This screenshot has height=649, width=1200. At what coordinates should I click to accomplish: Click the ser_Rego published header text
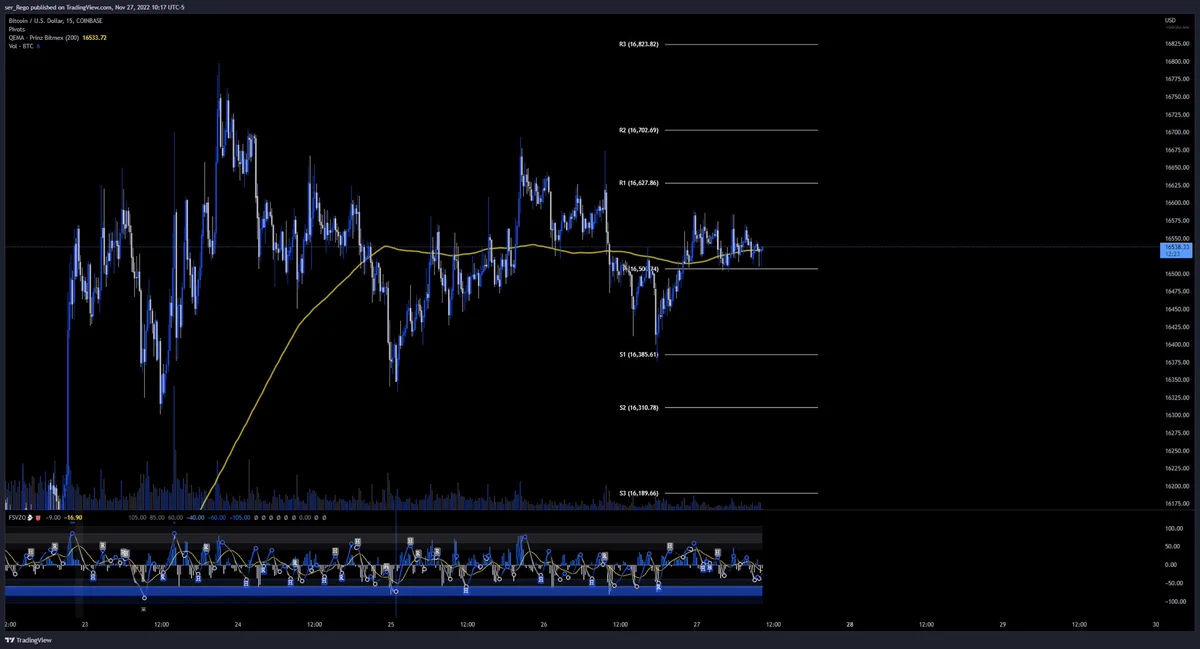(94, 7)
